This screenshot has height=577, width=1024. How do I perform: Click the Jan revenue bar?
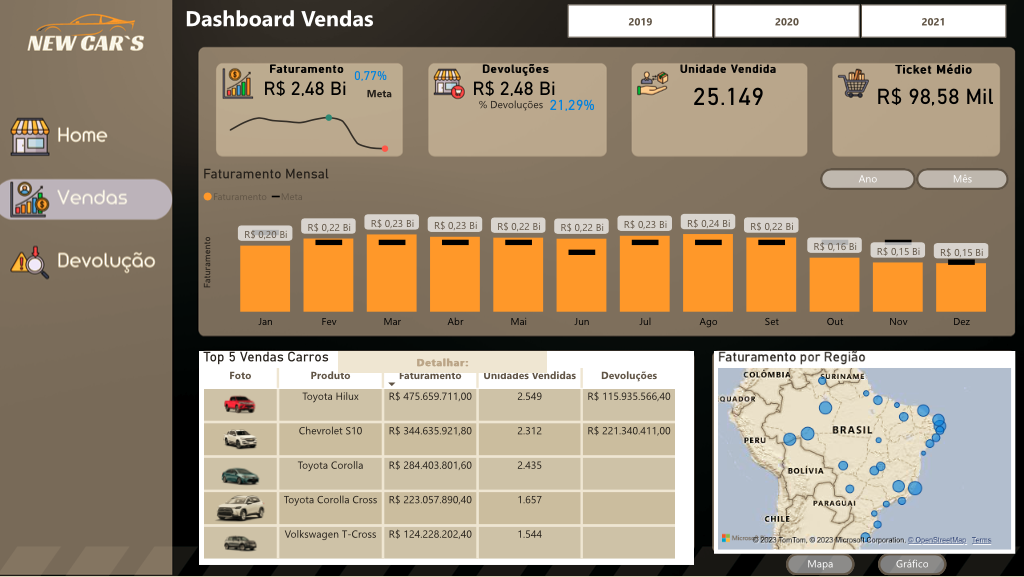pos(265,279)
